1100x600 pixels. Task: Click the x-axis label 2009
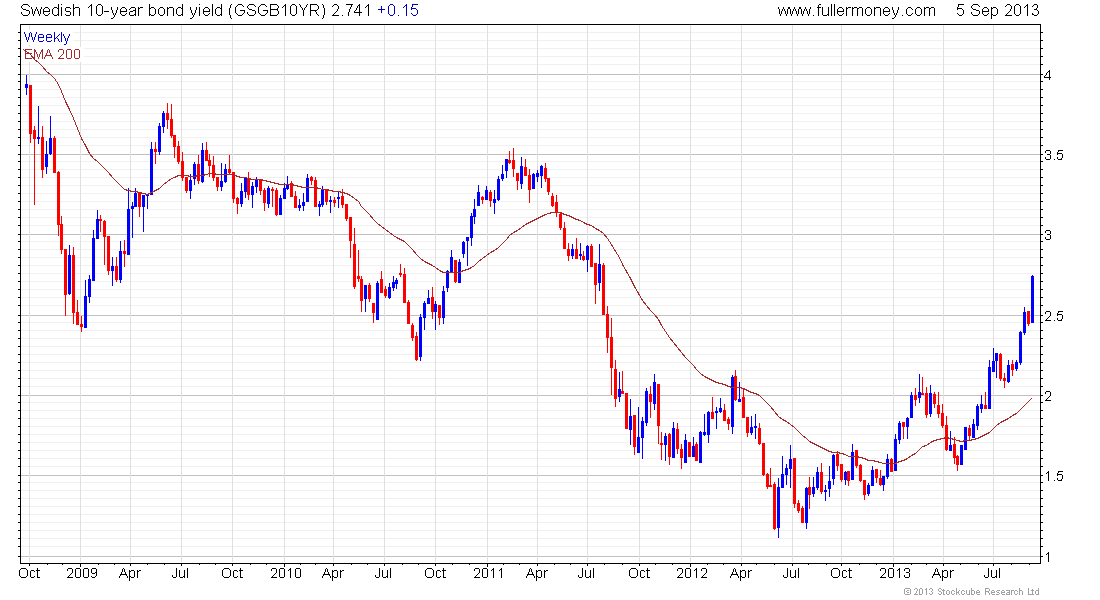81,573
